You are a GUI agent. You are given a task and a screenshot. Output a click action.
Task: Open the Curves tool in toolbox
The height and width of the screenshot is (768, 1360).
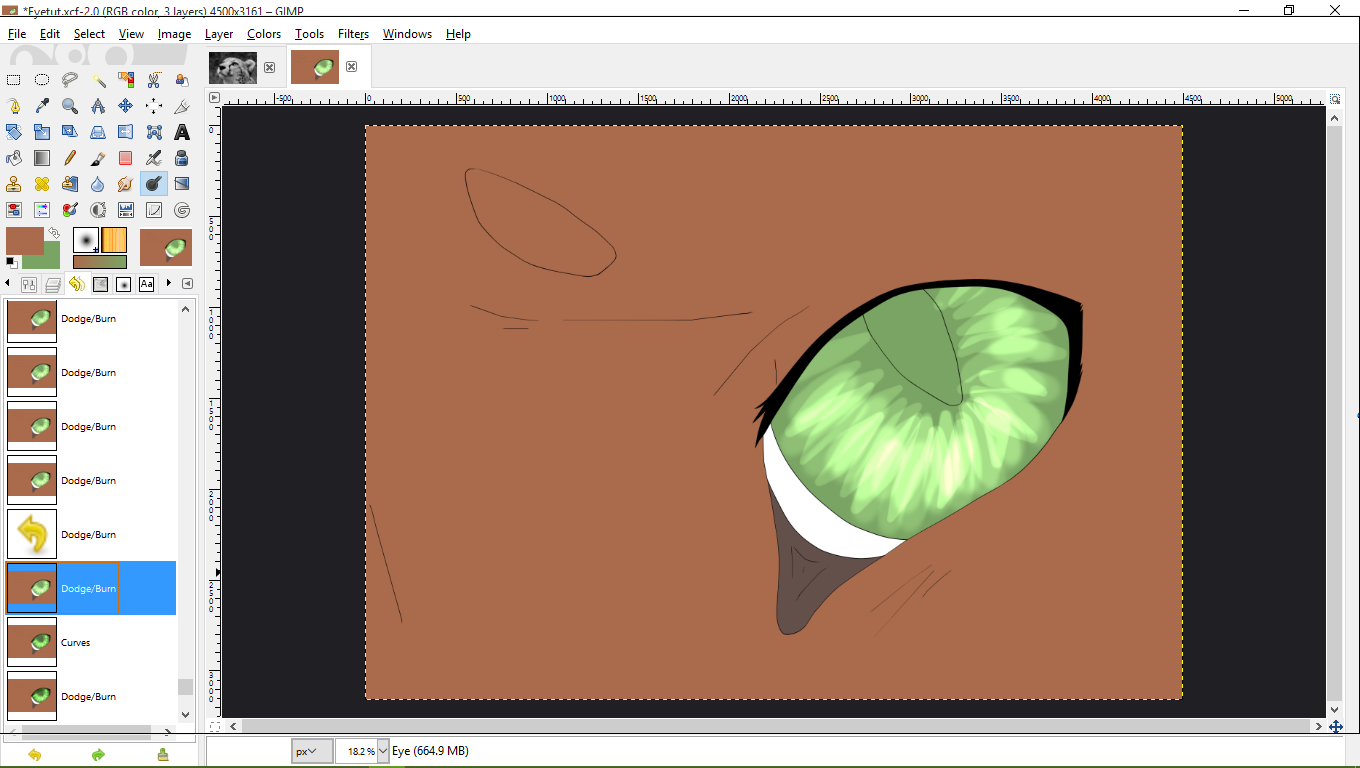(154, 210)
